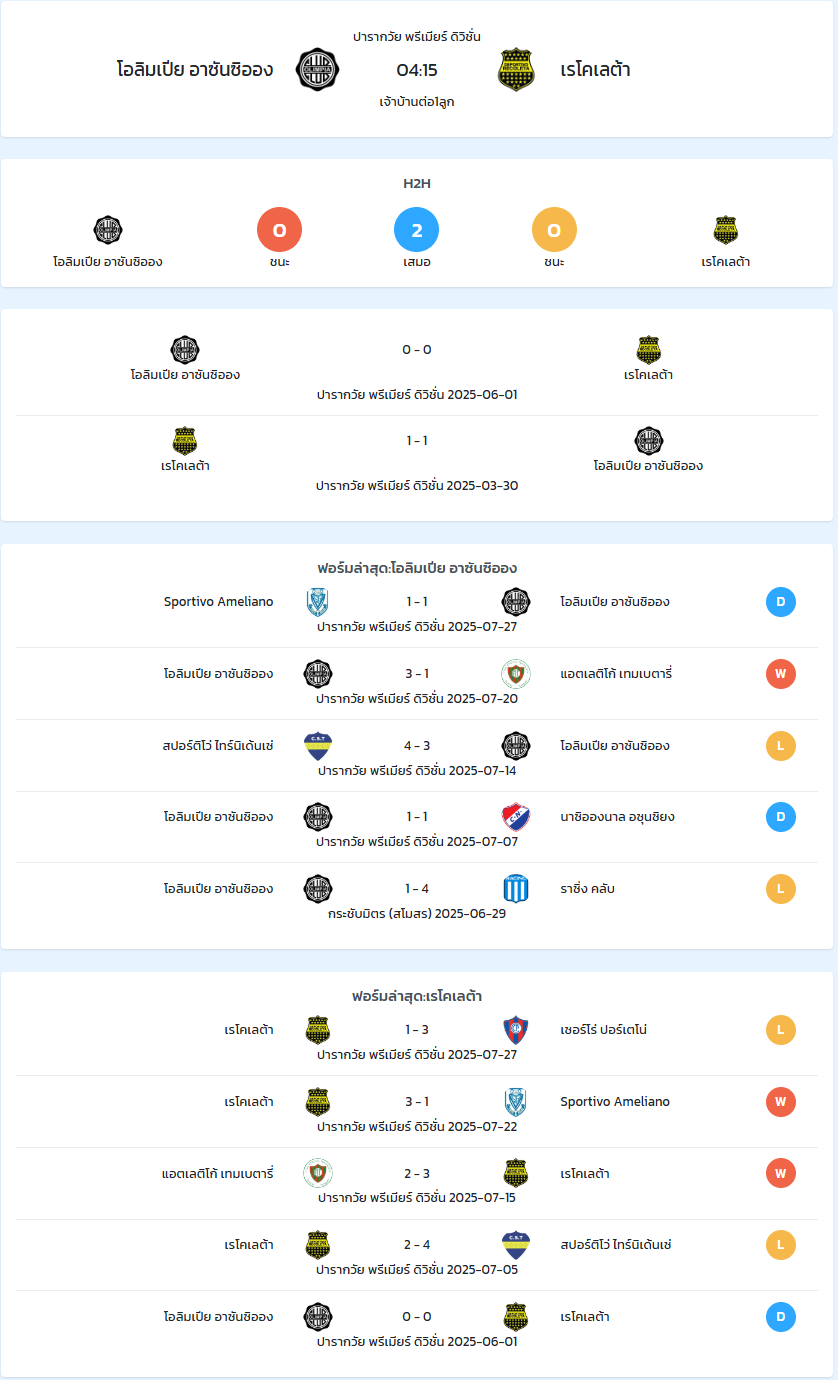Click the blue 2 draws circle in H2H
The image size is (838, 1380).
(x=417, y=230)
